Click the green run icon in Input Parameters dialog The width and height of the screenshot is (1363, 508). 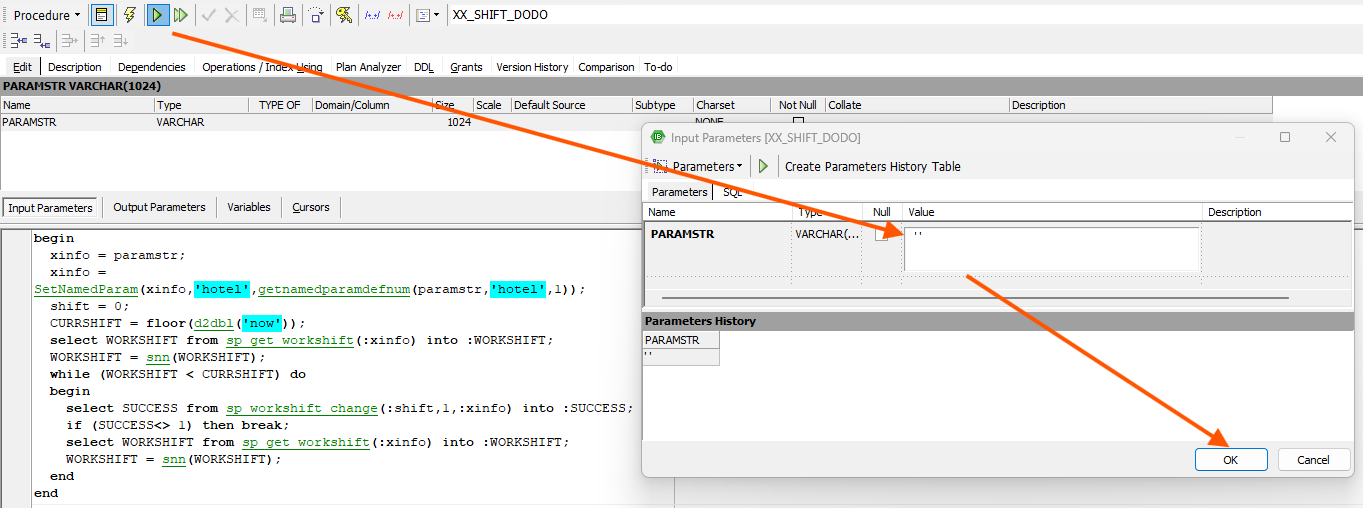763,166
